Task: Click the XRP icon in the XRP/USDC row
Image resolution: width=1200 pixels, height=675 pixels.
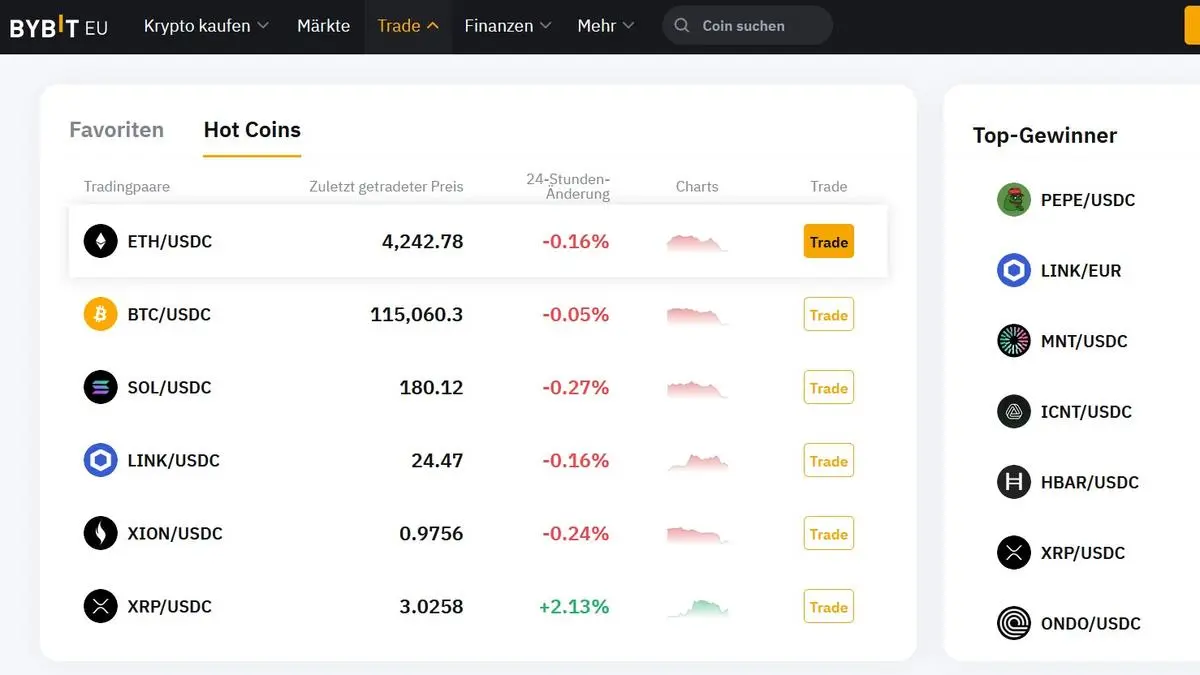Action: click(x=100, y=606)
